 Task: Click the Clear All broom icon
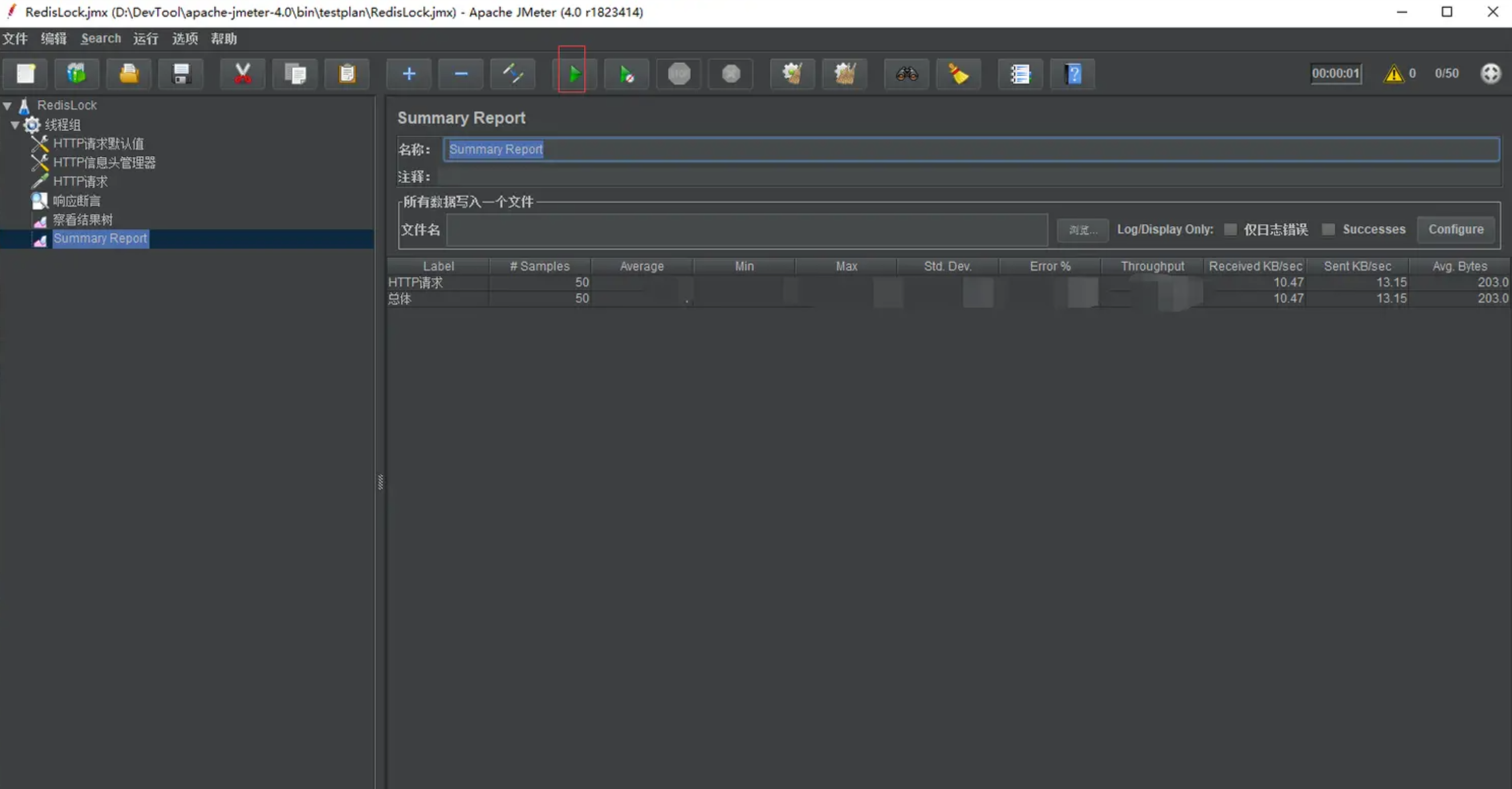click(x=845, y=74)
